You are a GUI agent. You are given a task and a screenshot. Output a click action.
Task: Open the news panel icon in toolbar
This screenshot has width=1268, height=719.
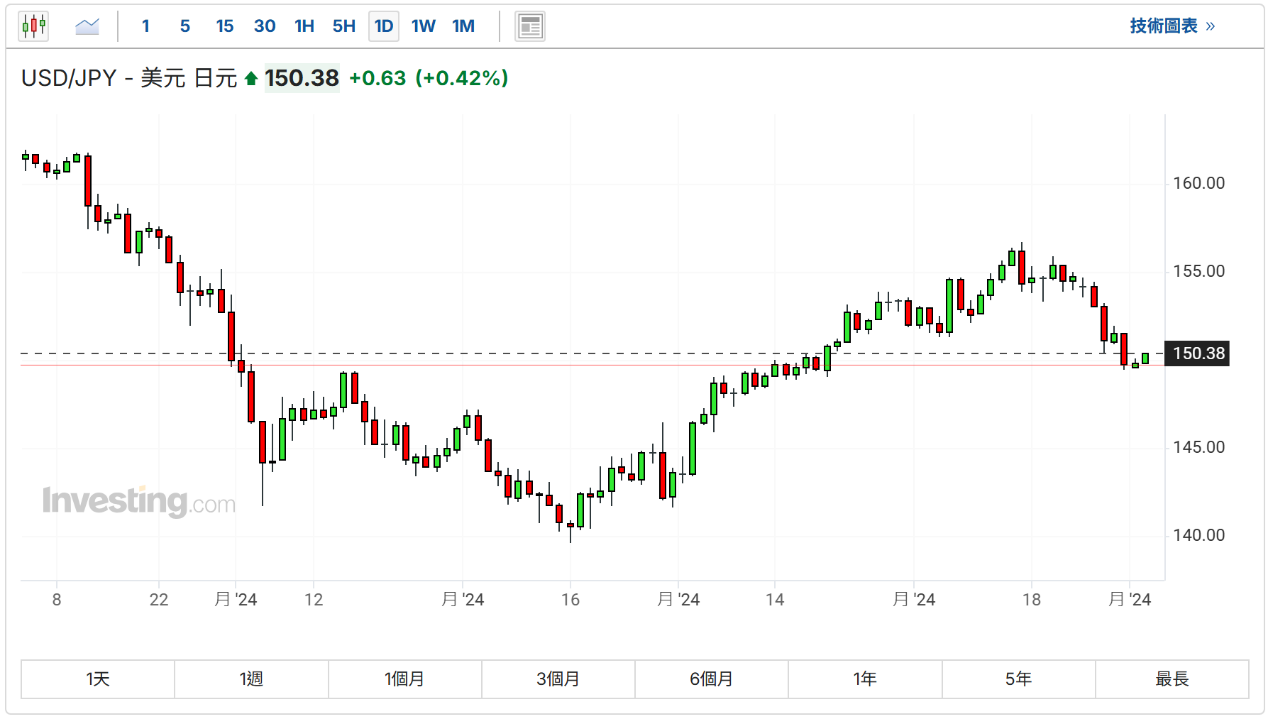tap(530, 26)
